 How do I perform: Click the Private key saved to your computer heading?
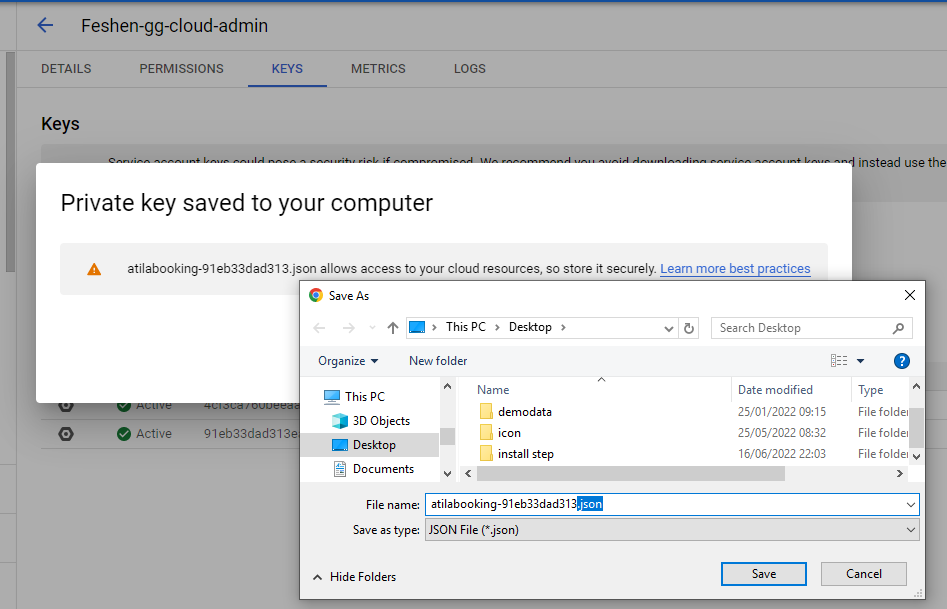(x=246, y=204)
